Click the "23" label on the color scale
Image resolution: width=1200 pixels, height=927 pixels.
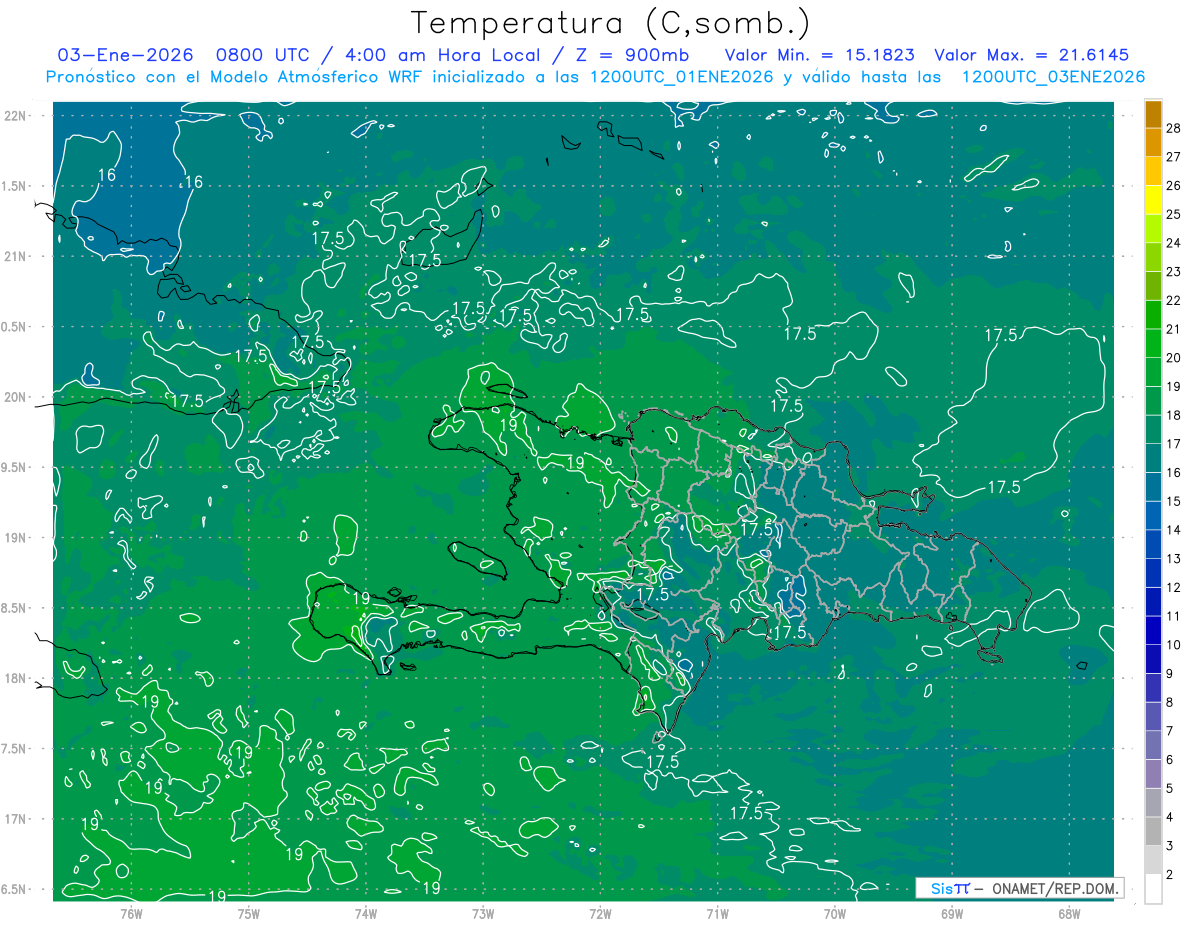point(1174,271)
